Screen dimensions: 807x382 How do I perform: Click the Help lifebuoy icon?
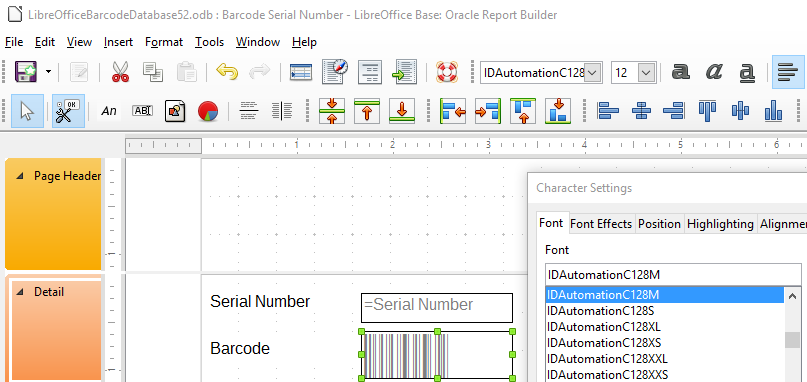coord(447,72)
